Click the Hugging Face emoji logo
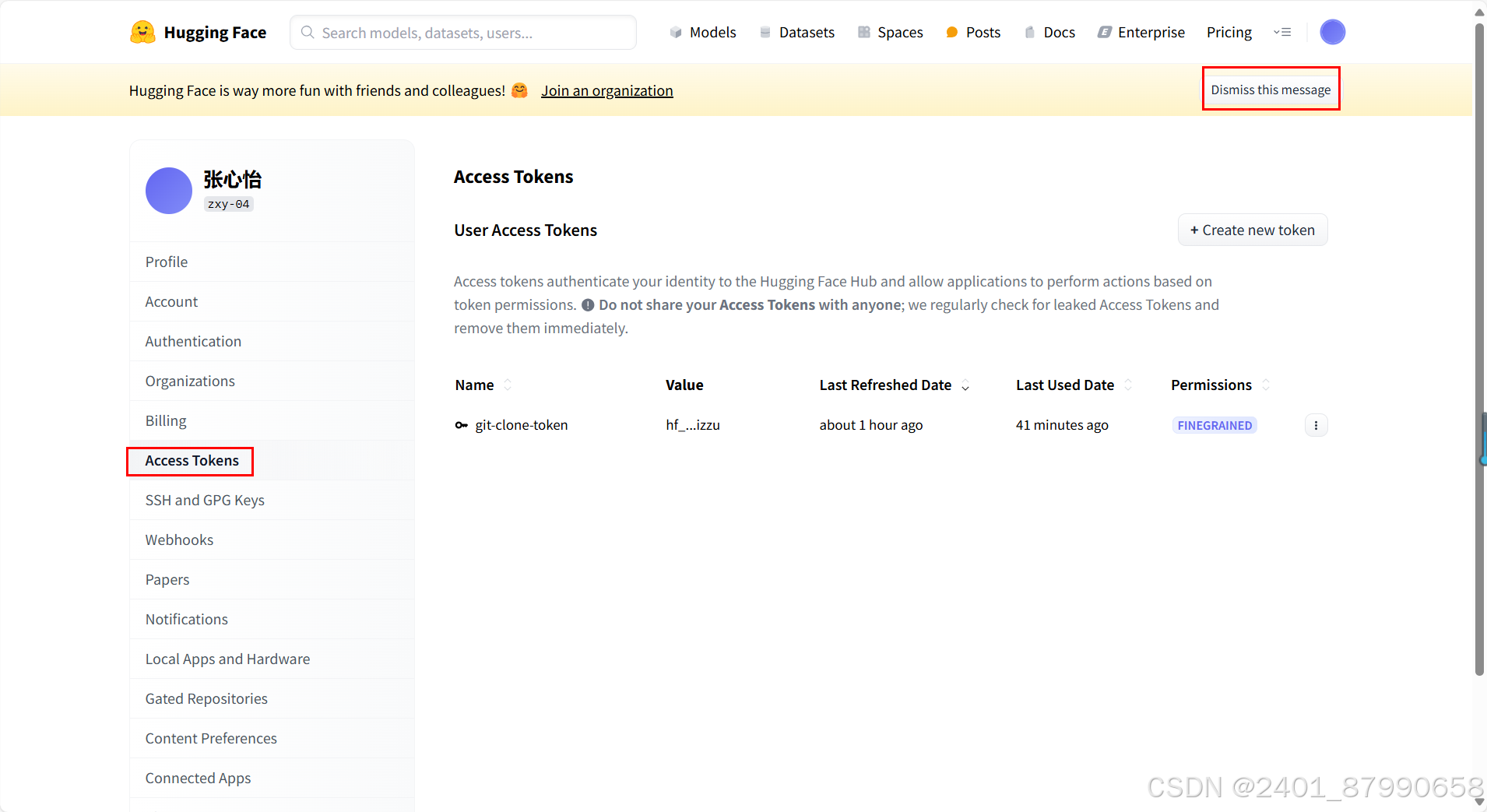 tap(142, 32)
